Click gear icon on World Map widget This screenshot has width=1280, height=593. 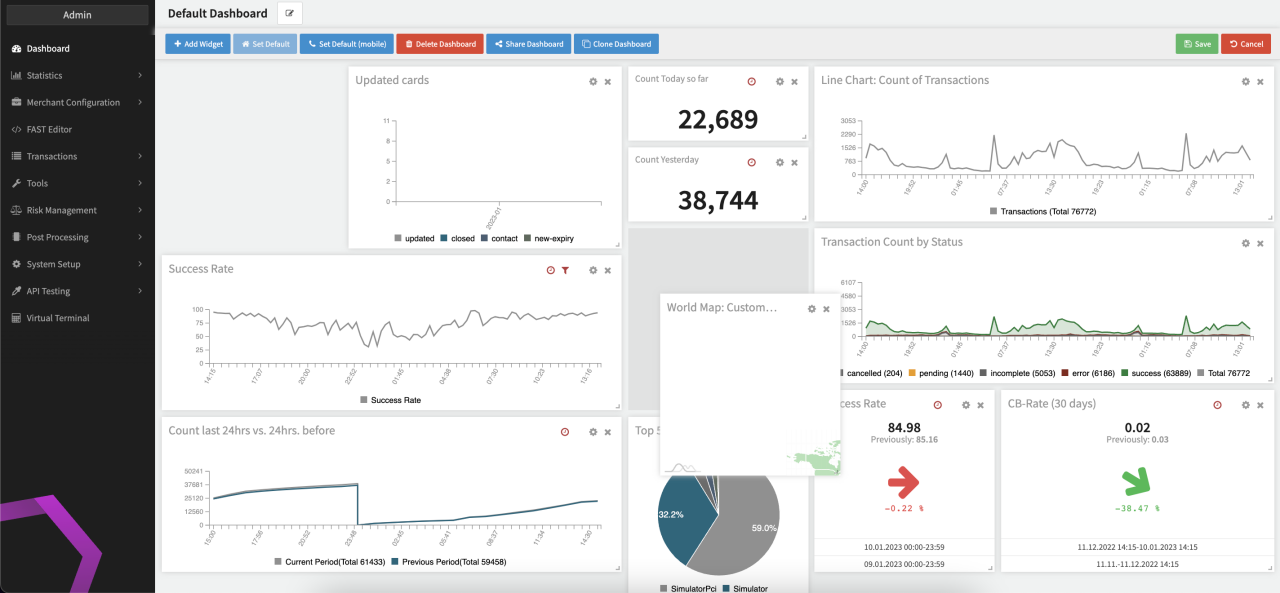(812, 309)
